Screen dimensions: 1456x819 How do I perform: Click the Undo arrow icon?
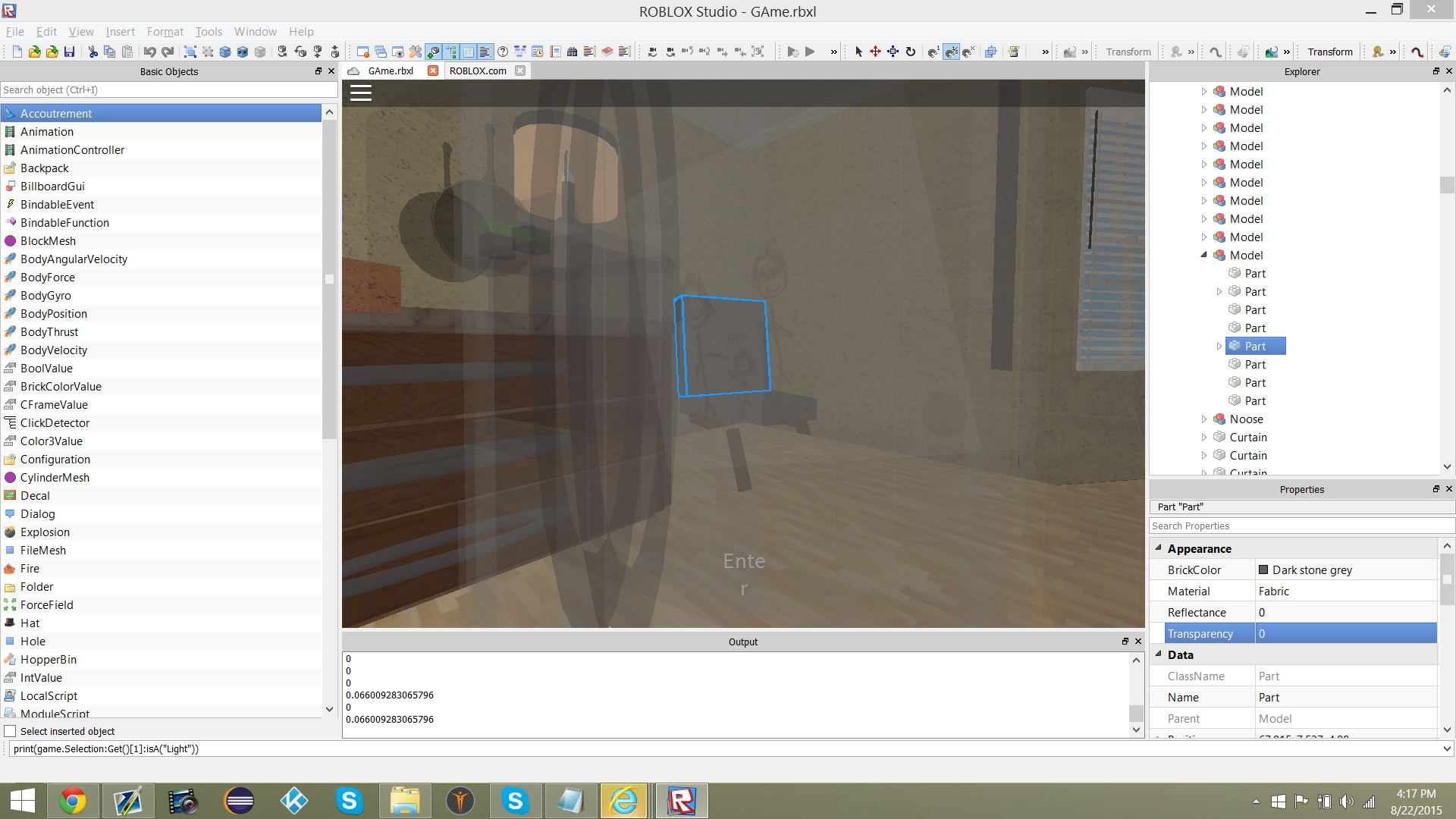click(149, 52)
